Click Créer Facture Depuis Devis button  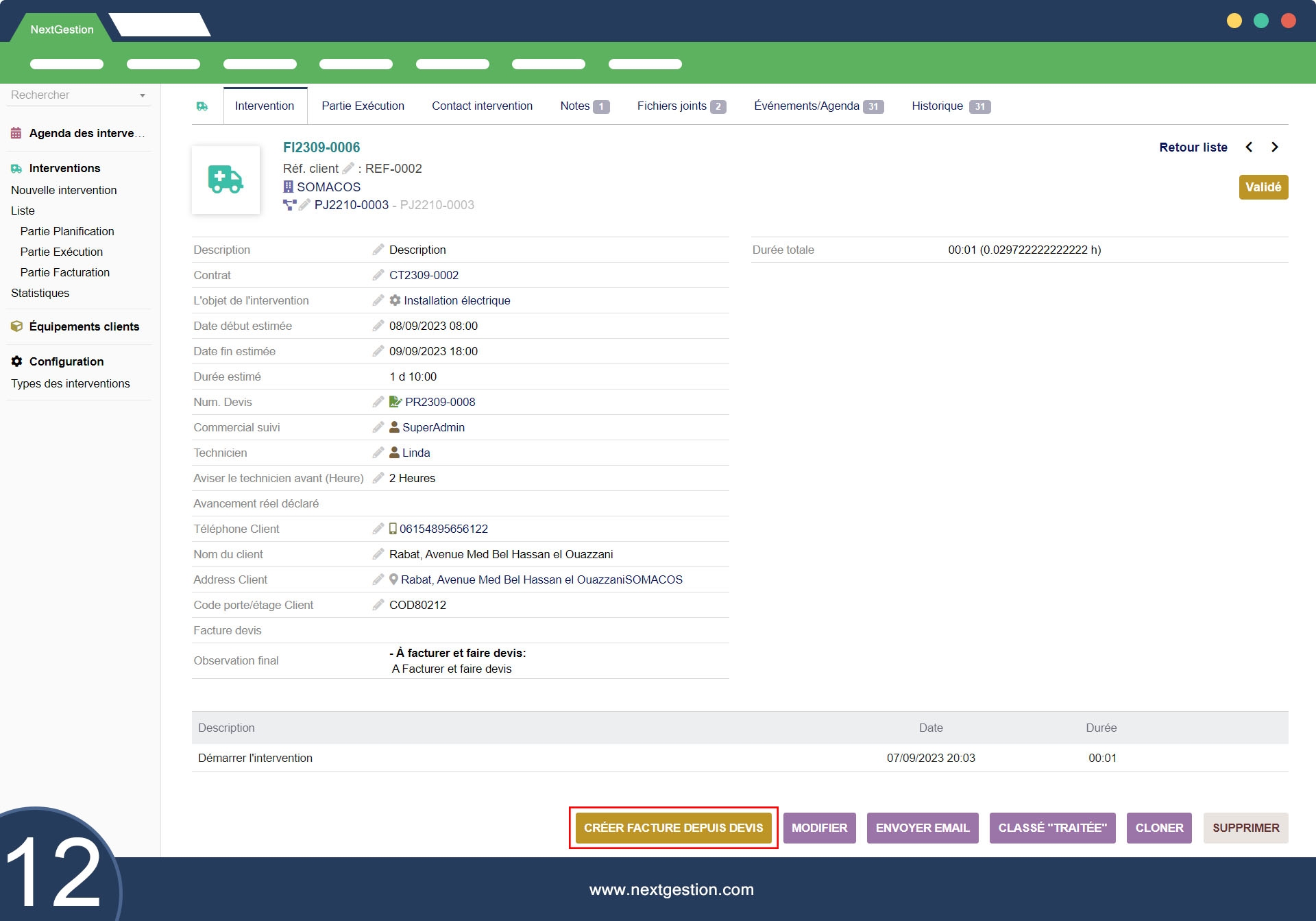tap(673, 828)
